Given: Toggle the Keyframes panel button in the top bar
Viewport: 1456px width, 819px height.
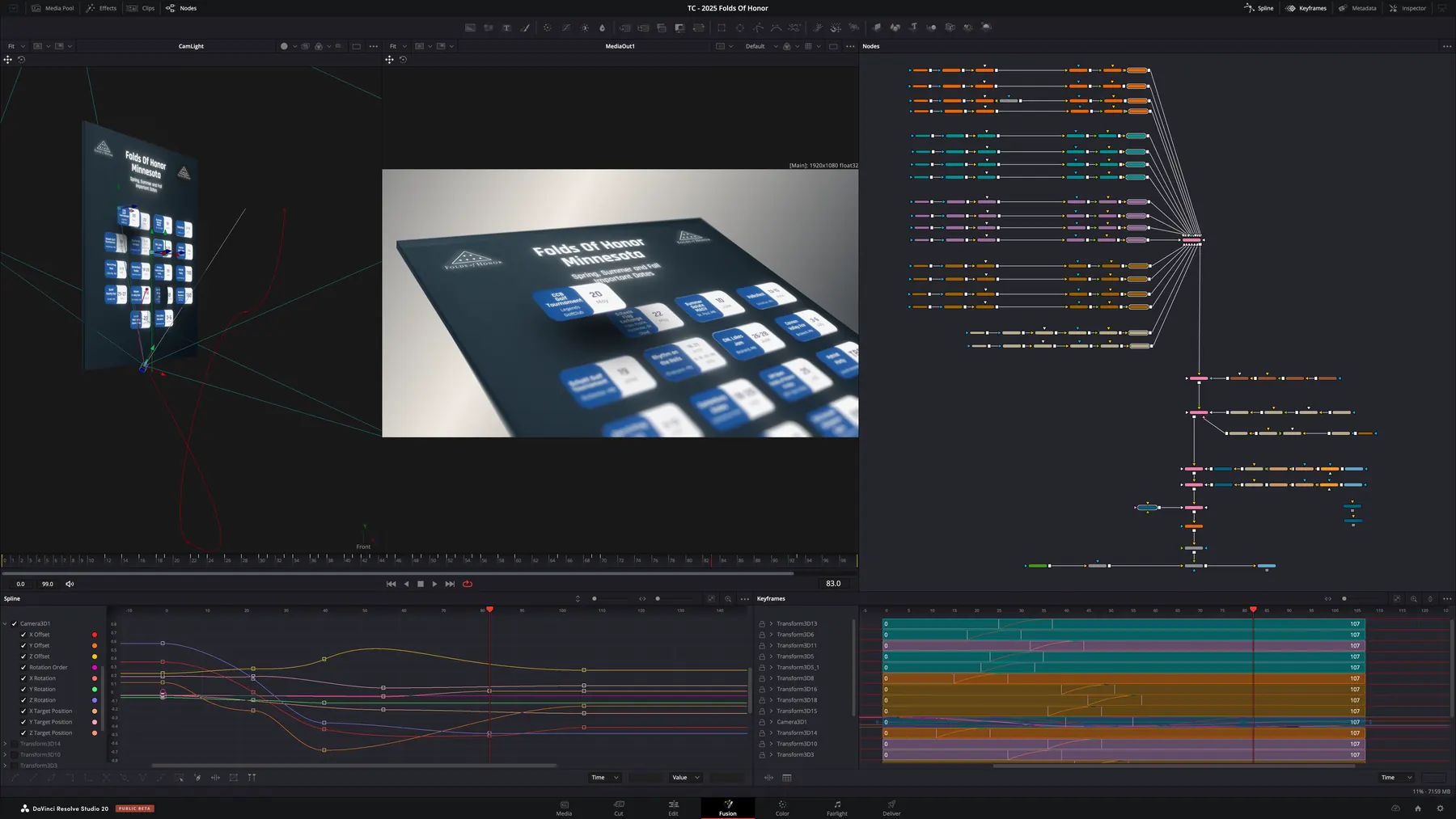Looking at the screenshot, I should (x=1306, y=8).
